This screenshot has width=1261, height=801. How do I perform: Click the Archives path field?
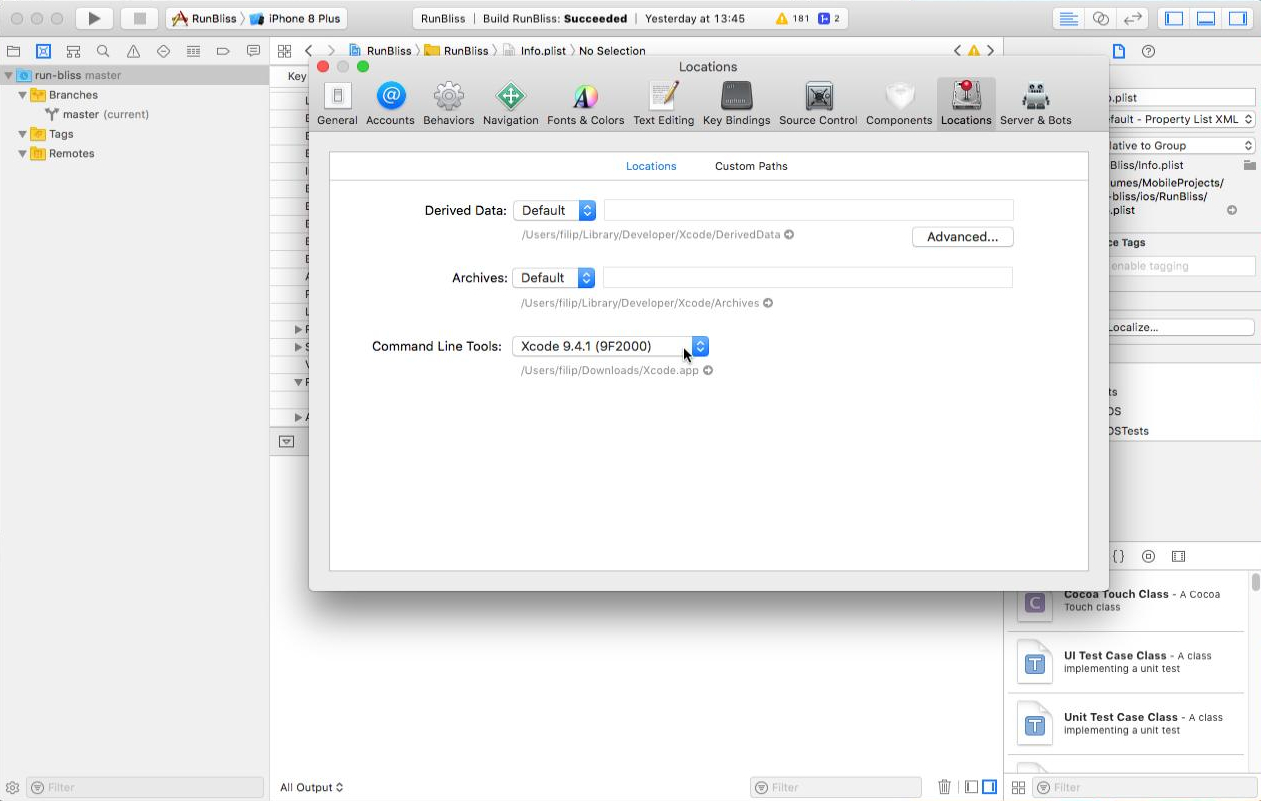(x=808, y=278)
